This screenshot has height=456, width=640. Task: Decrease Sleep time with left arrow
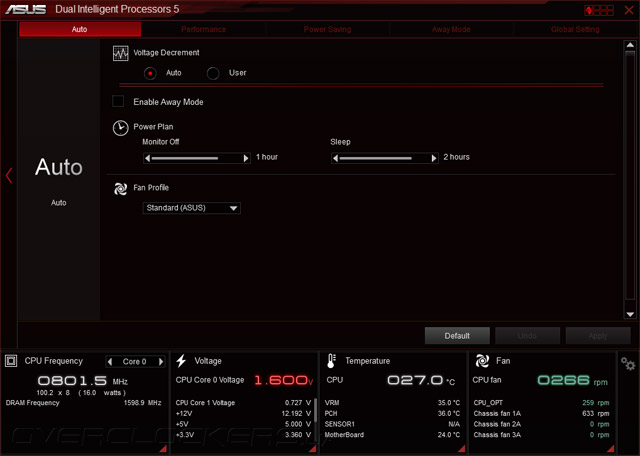click(x=336, y=158)
